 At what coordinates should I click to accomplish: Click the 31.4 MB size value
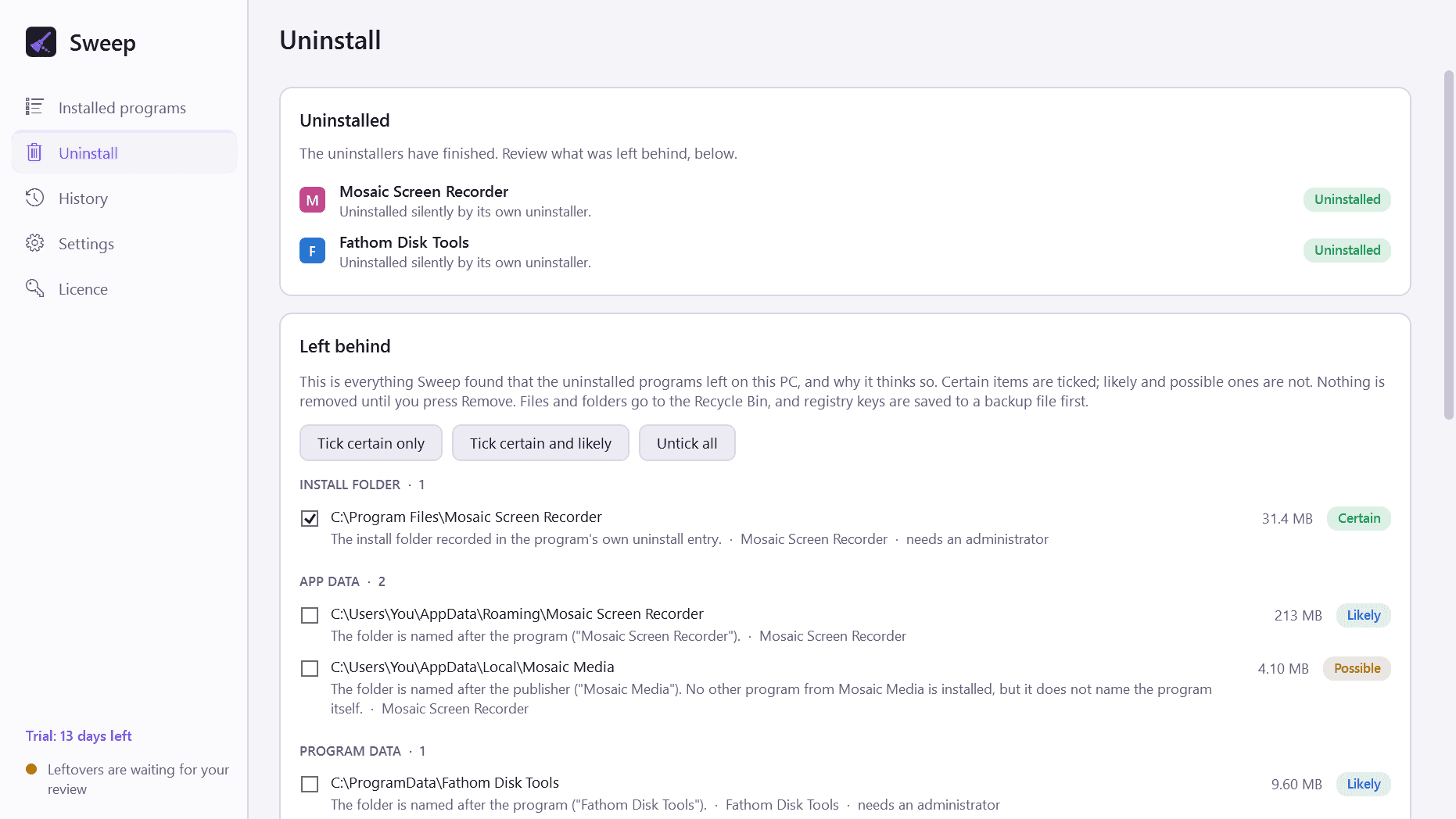pos(1287,518)
